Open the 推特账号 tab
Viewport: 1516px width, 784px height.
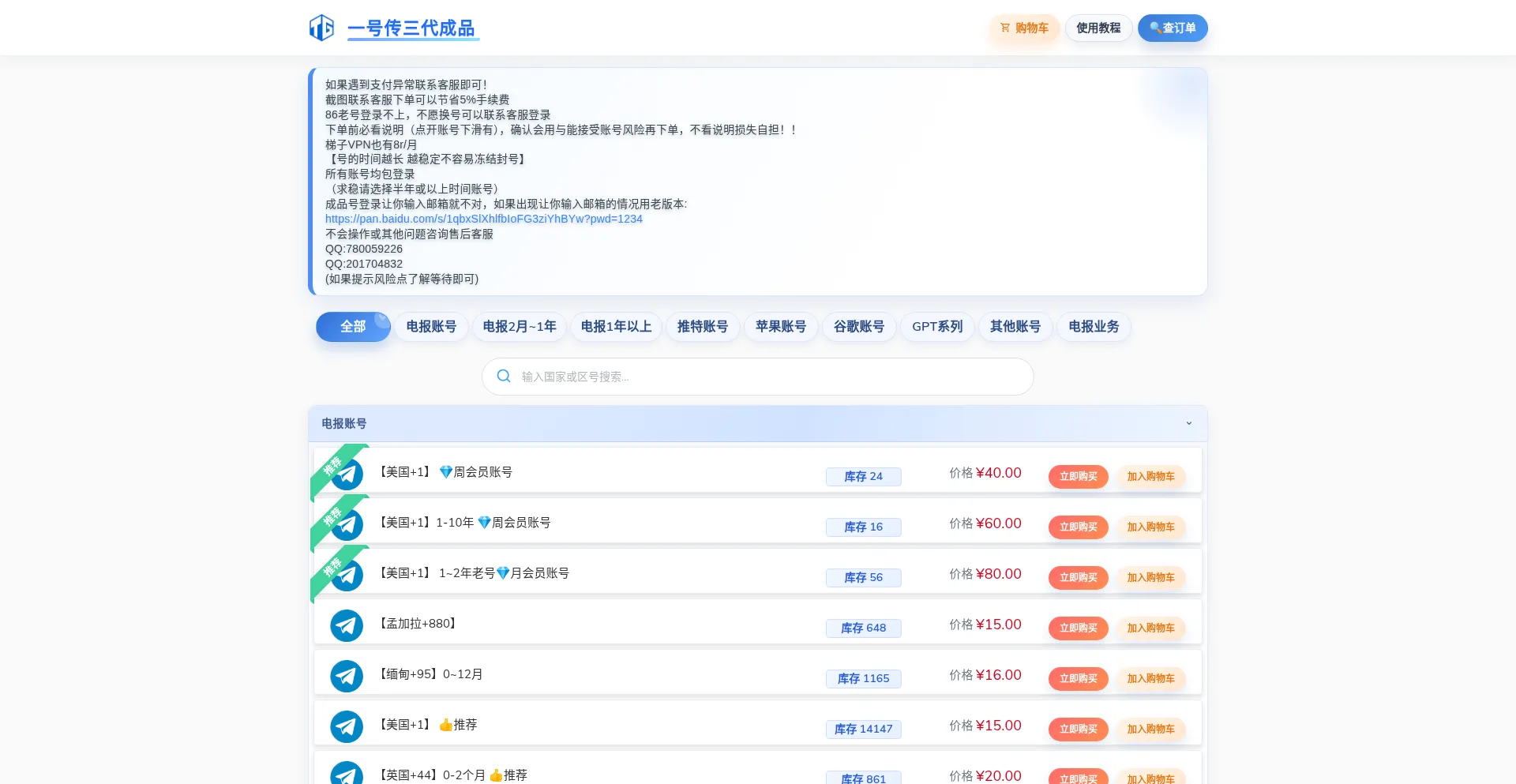click(703, 327)
